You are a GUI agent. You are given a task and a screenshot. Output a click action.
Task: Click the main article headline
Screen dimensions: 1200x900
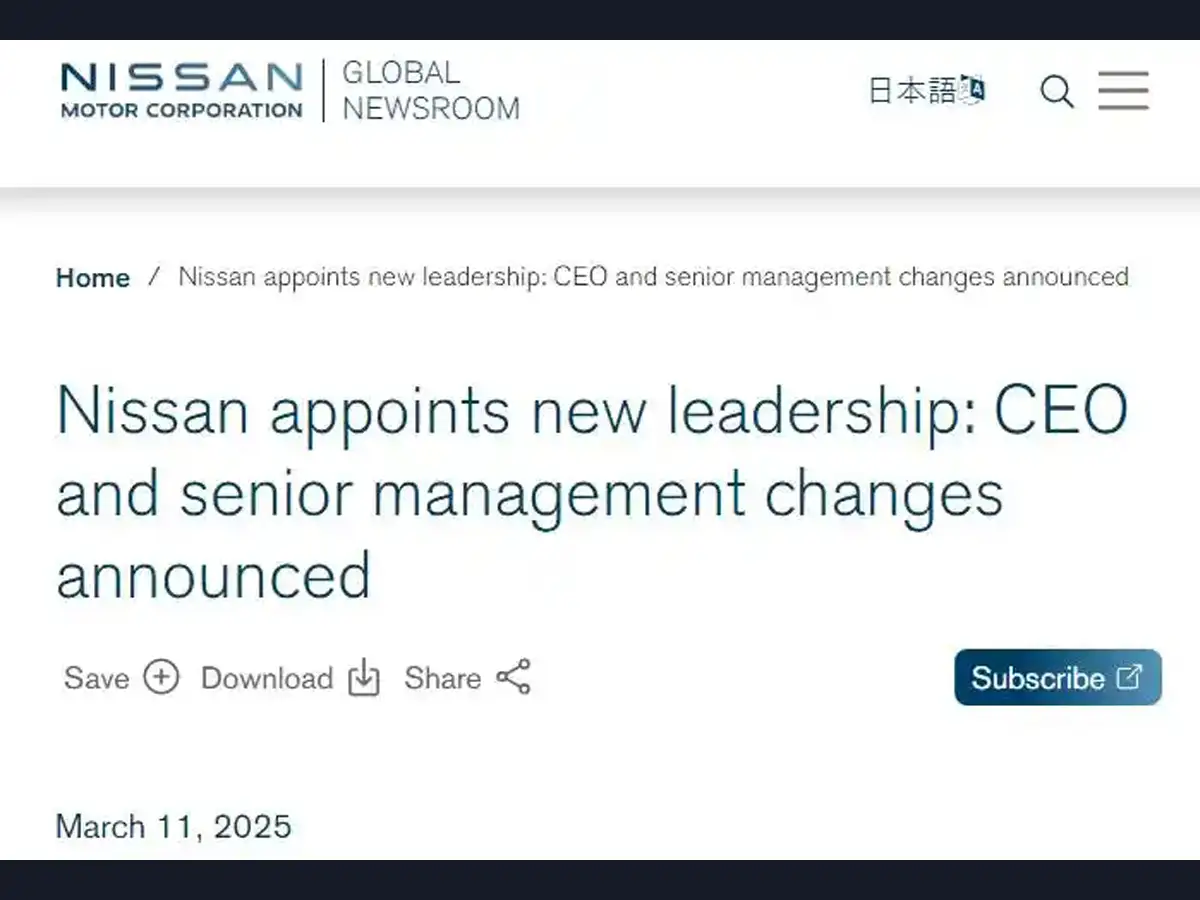coord(590,493)
